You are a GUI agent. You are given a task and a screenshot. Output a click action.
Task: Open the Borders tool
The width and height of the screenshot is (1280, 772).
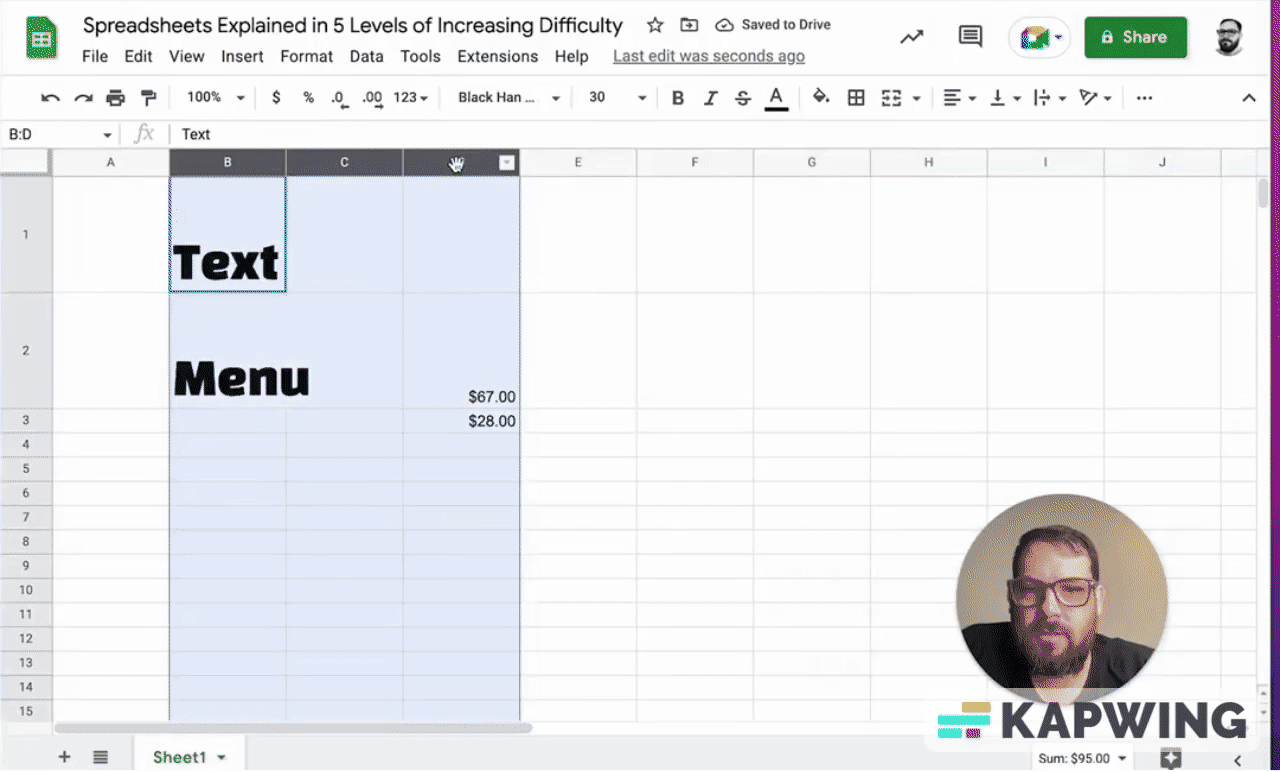(856, 98)
